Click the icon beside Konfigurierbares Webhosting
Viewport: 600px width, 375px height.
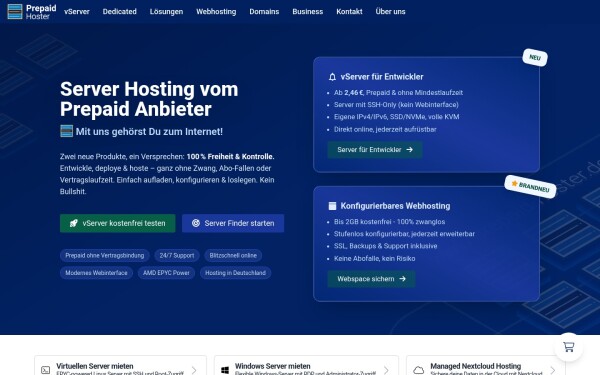point(332,206)
